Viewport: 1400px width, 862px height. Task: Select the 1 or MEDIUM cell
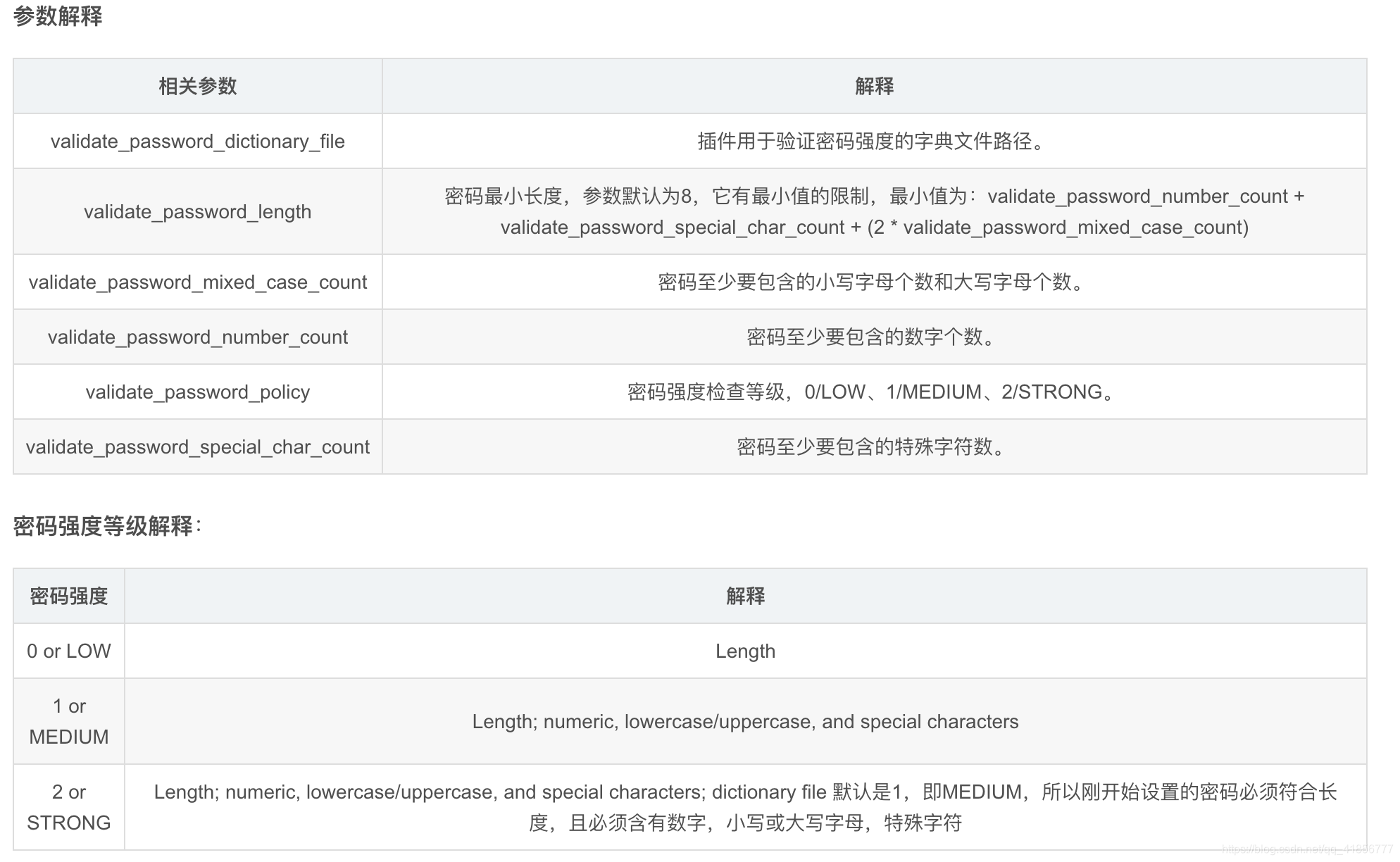click(x=69, y=721)
